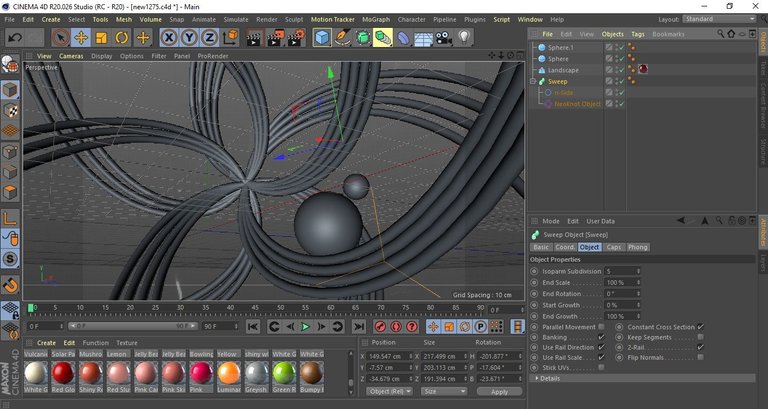Toggle Use Rail Direction checkbox
The width and height of the screenshot is (768, 409).
(x=601, y=347)
